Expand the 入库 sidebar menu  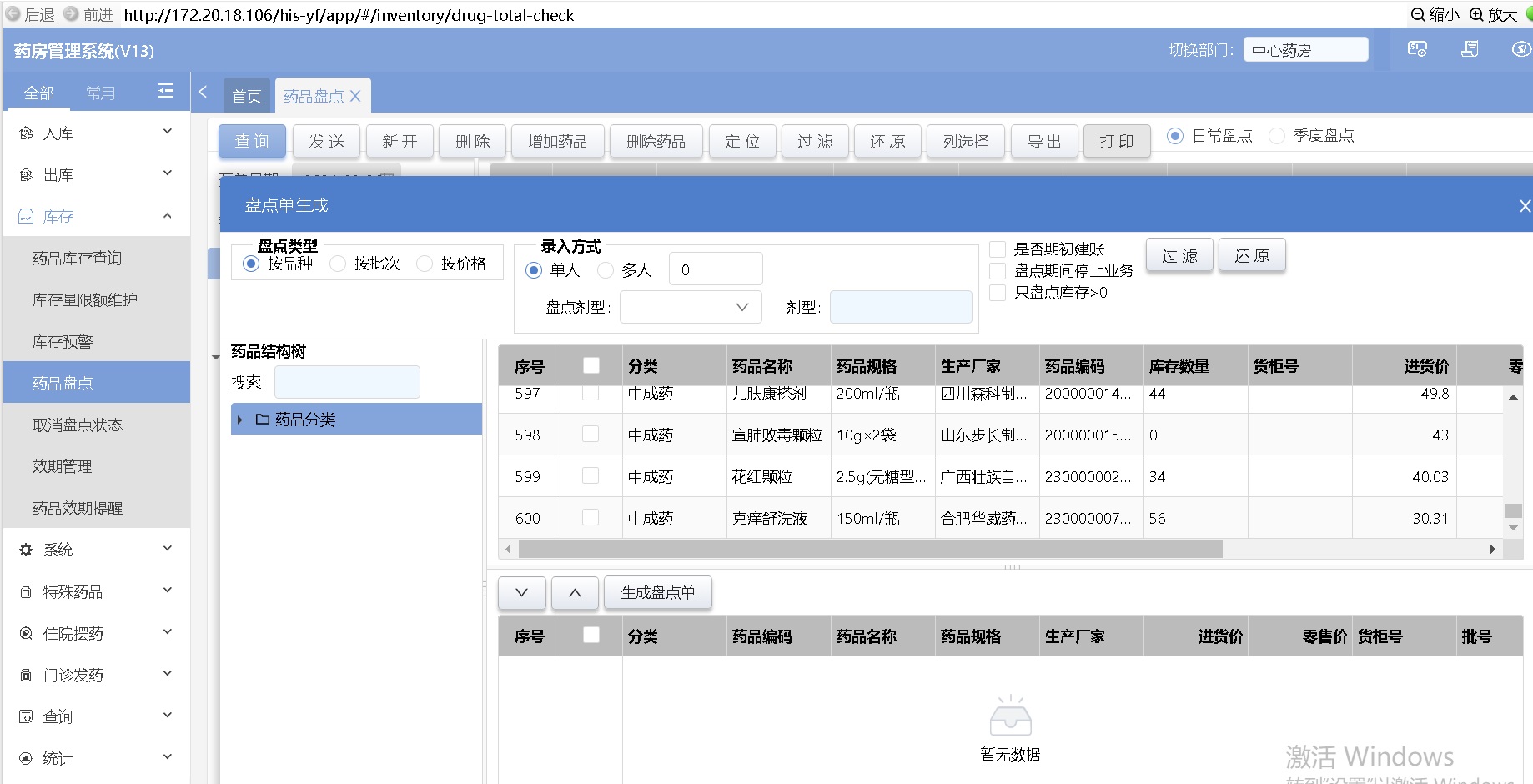click(x=96, y=133)
